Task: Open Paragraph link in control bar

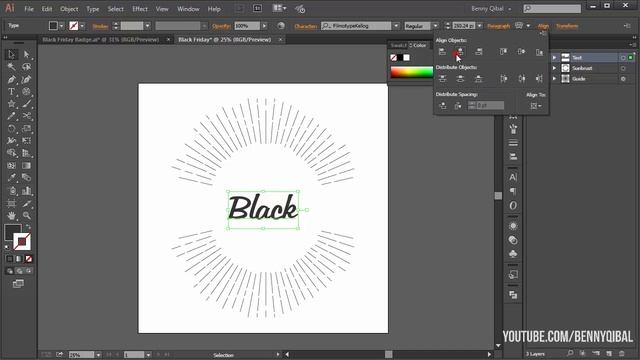Action: coord(498,26)
